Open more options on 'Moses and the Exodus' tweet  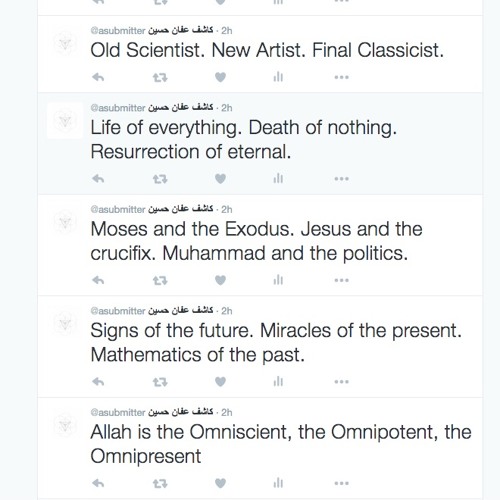point(342,280)
